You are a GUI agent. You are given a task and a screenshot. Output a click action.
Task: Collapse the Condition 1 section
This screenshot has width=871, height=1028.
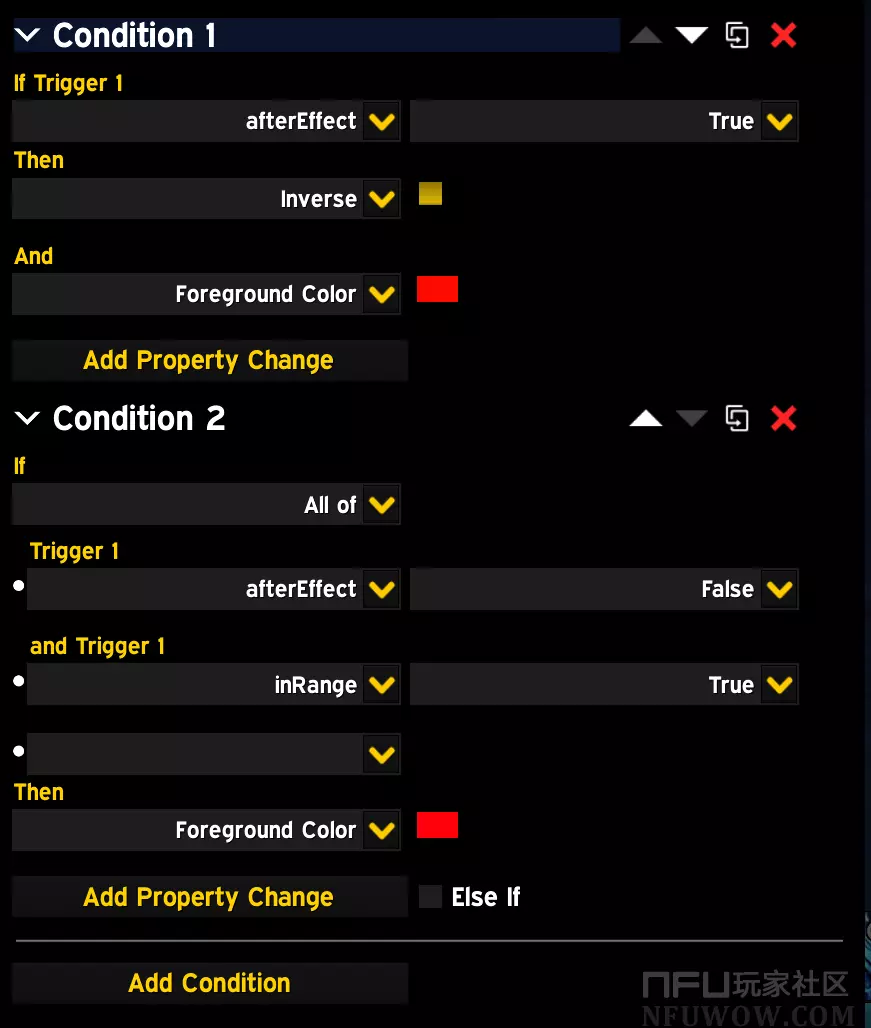tap(27, 36)
